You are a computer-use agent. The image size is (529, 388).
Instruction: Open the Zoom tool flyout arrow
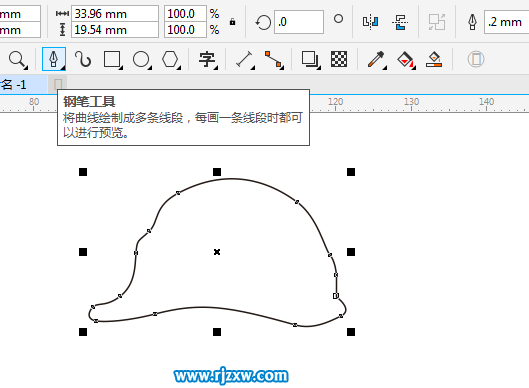26,68
